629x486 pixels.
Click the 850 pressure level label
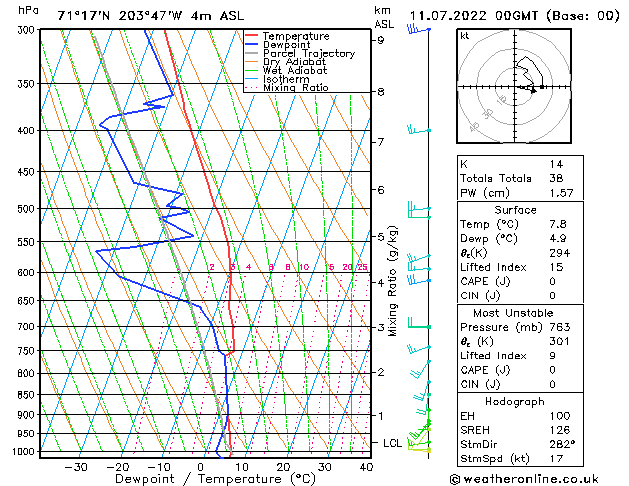point(27,395)
